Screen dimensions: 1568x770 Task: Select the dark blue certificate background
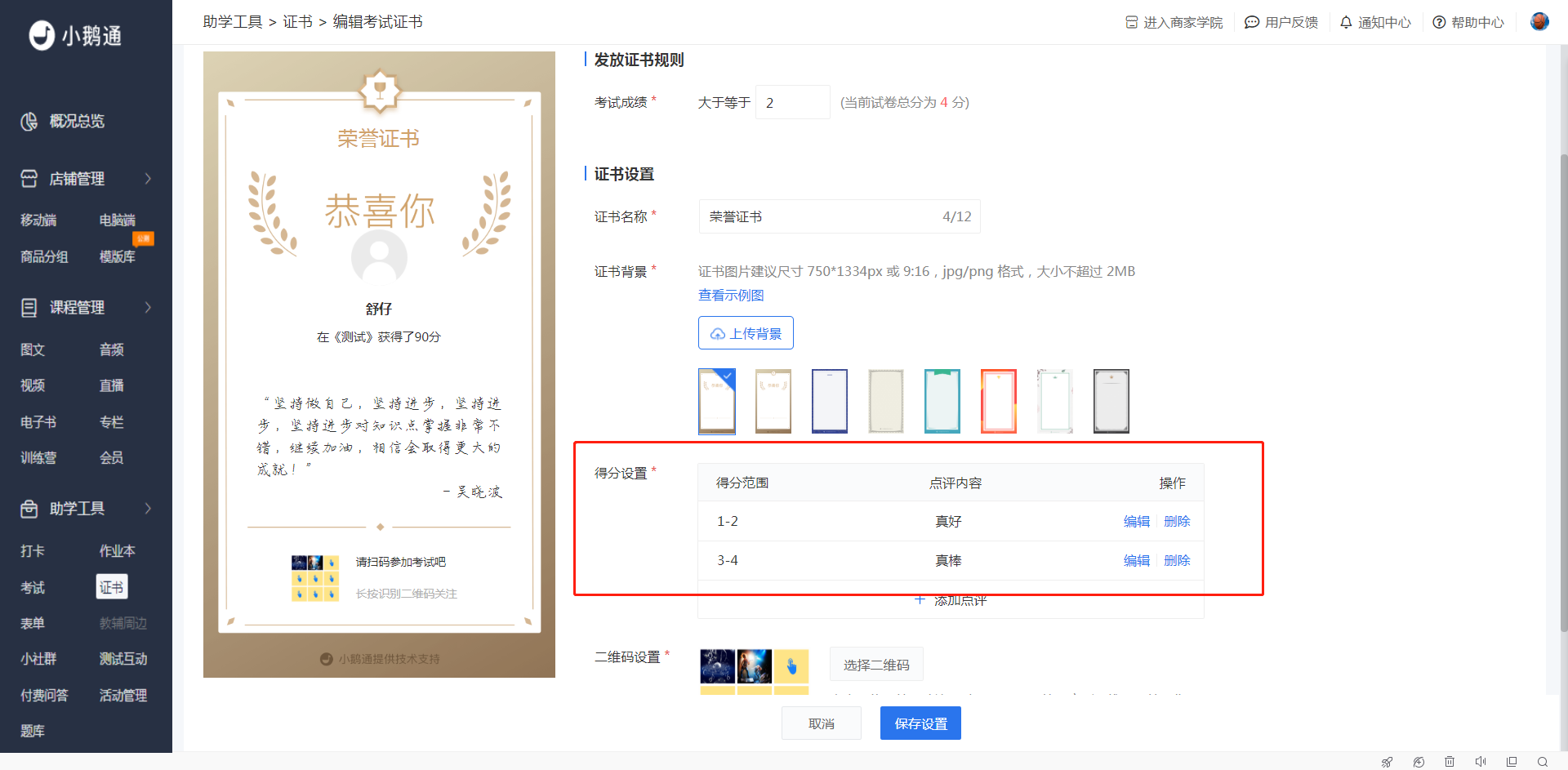[x=830, y=401]
